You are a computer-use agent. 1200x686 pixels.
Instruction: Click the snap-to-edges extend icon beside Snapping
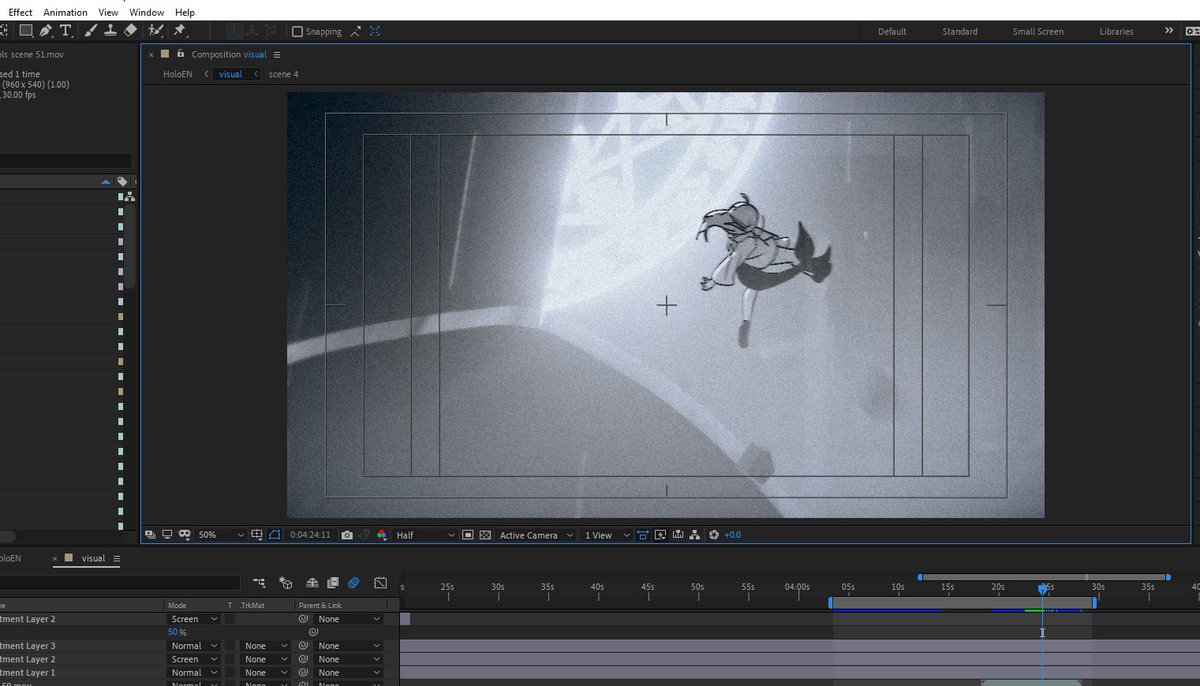tap(355, 31)
